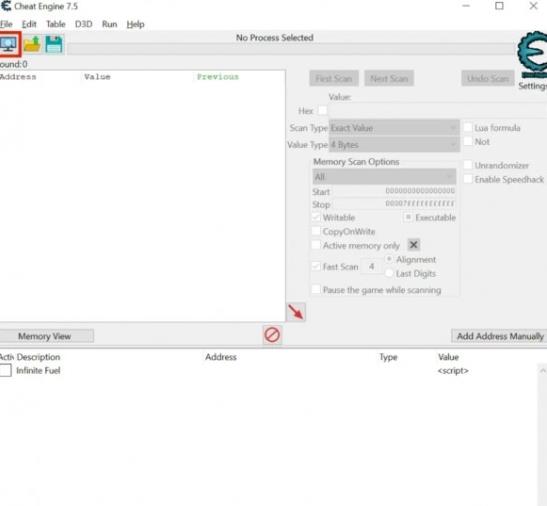The width and height of the screenshot is (547, 506).
Task: Click the Cheat Engine title bar icon
Action: click(6, 6)
